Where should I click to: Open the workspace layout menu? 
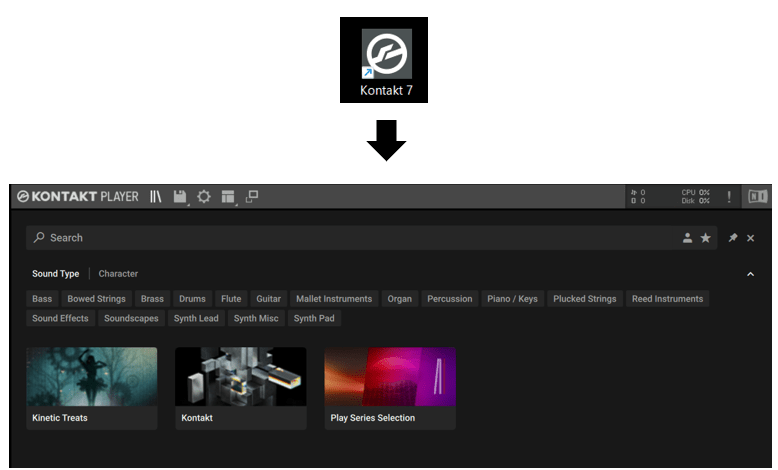tap(228, 197)
